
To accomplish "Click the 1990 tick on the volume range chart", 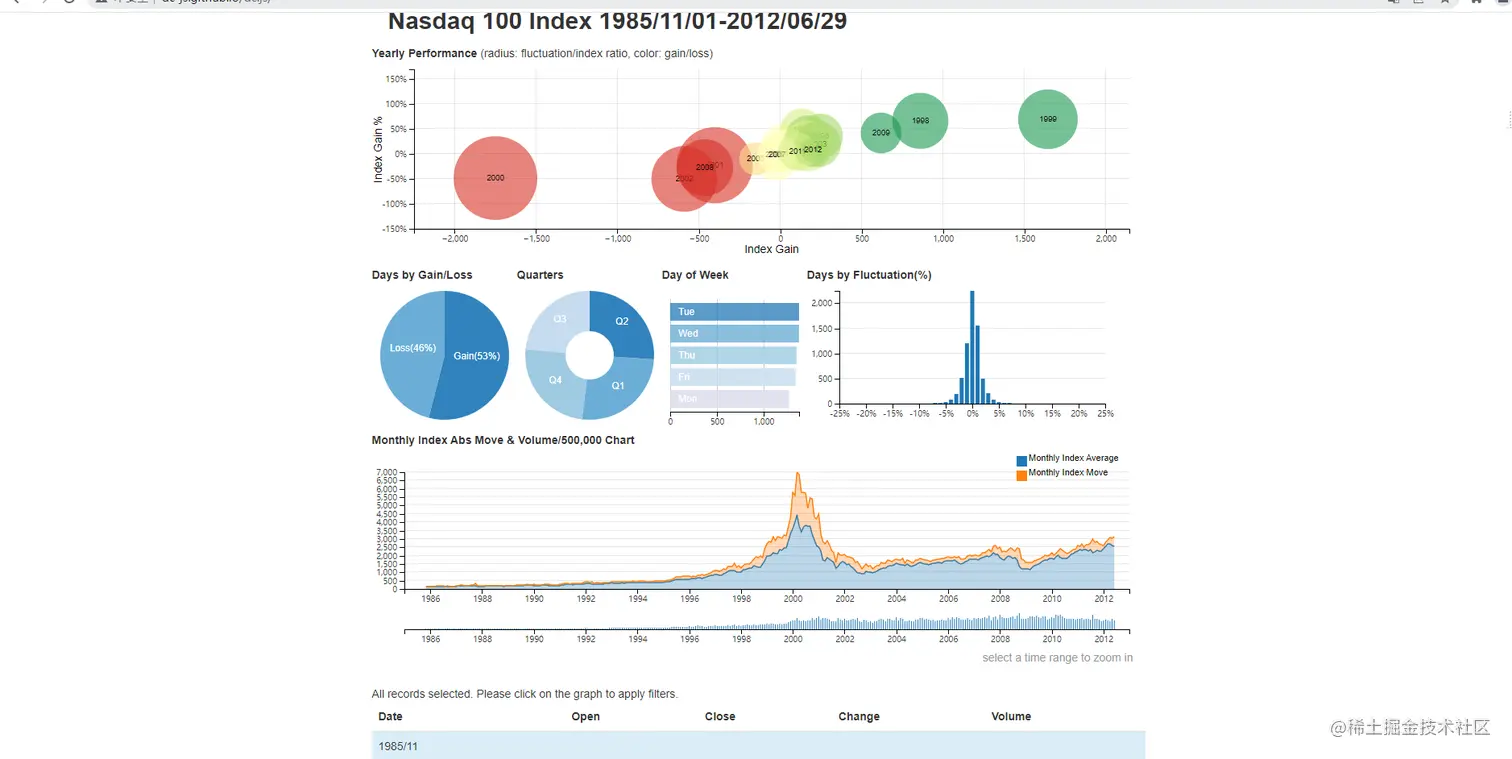I will (x=534, y=638).
